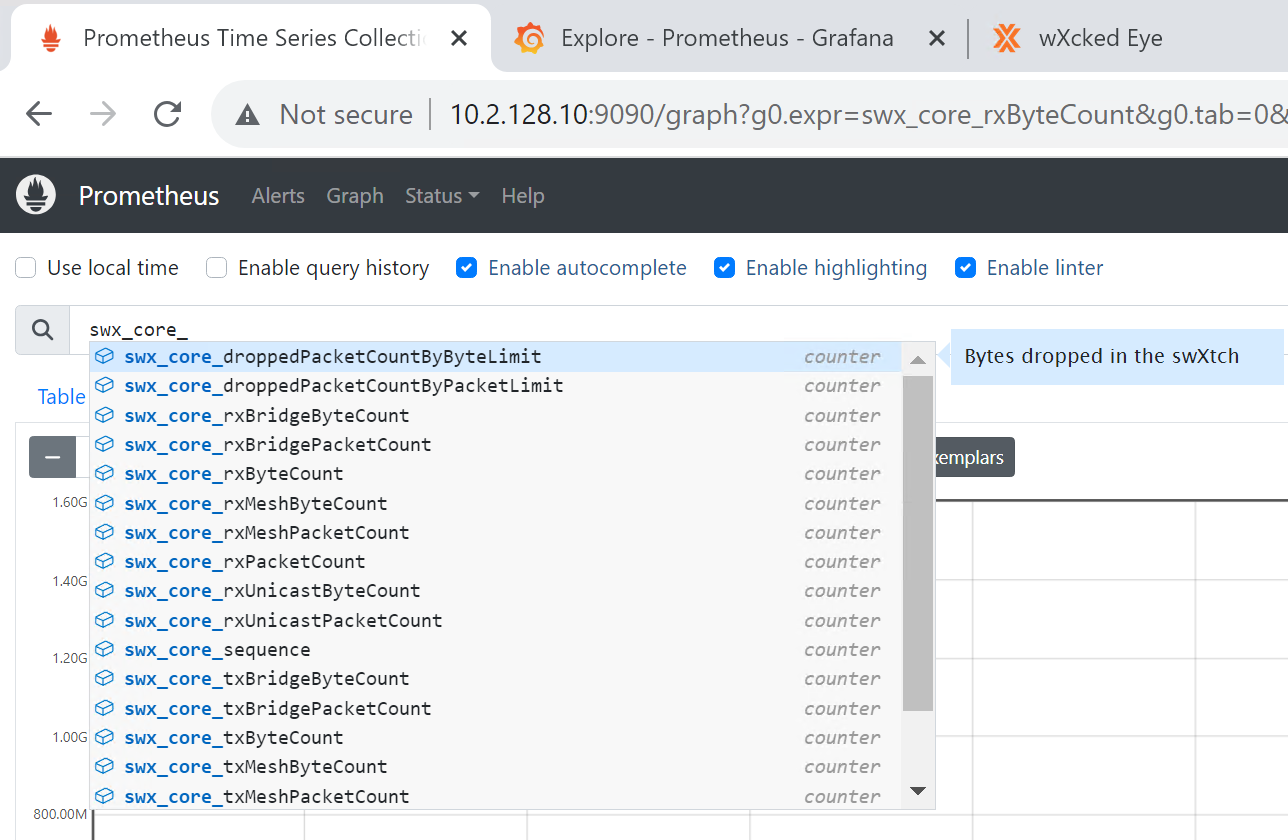
Task: Click the browser back arrow
Action: click(39, 114)
